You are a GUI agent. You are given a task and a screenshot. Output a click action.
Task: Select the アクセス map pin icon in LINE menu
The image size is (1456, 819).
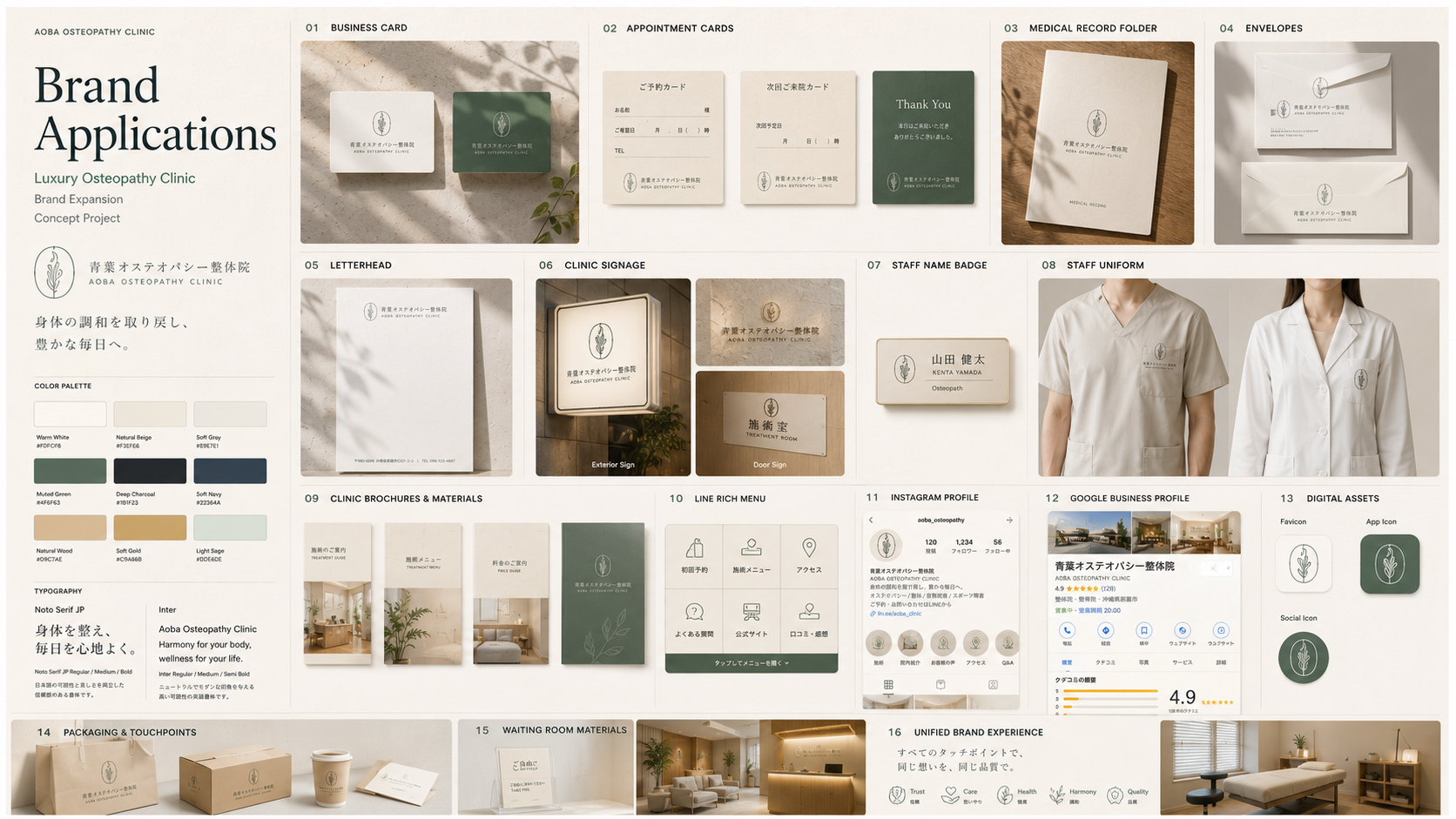pyautogui.click(x=809, y=547)
